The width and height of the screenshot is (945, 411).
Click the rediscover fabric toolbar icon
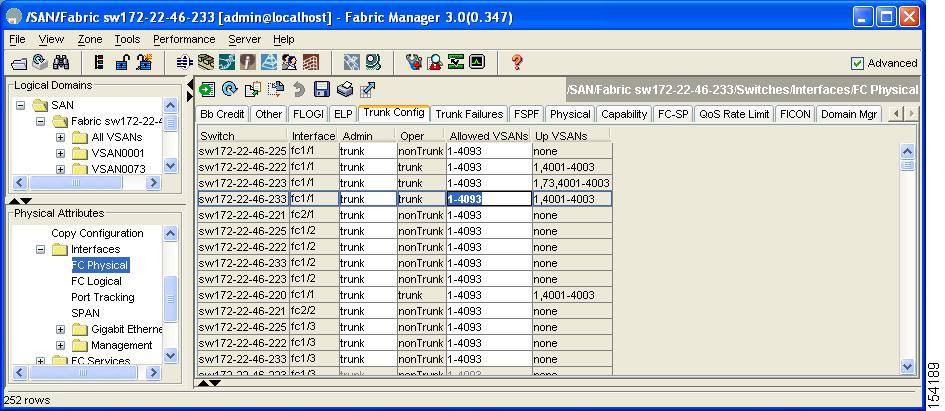click(40, 61)
